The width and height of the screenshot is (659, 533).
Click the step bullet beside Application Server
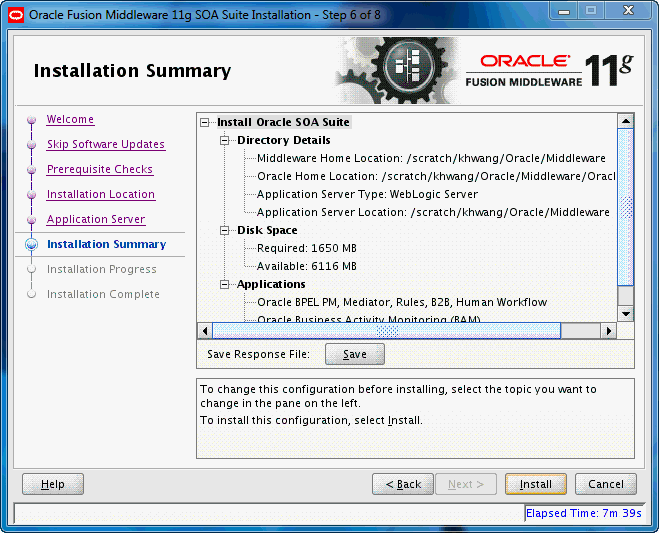pyautogui.click(x=32, y=220)
